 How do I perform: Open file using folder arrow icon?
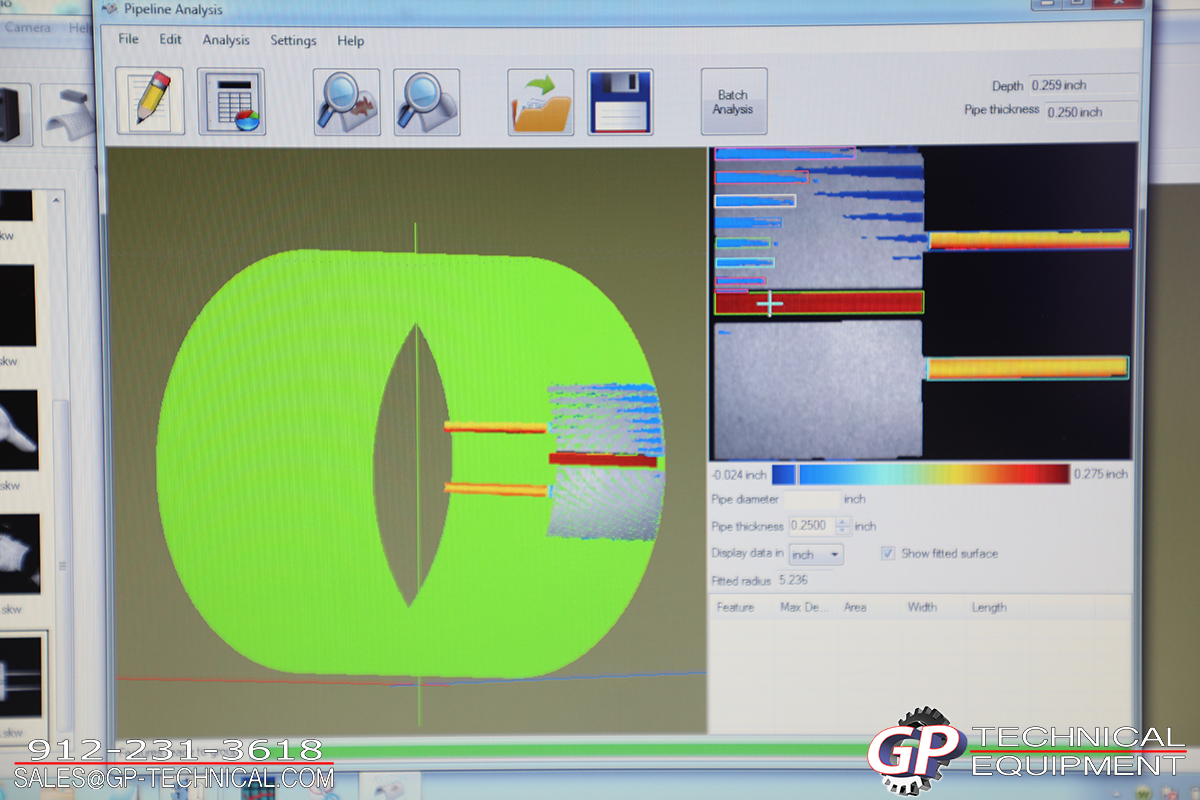tap(540, 102)
